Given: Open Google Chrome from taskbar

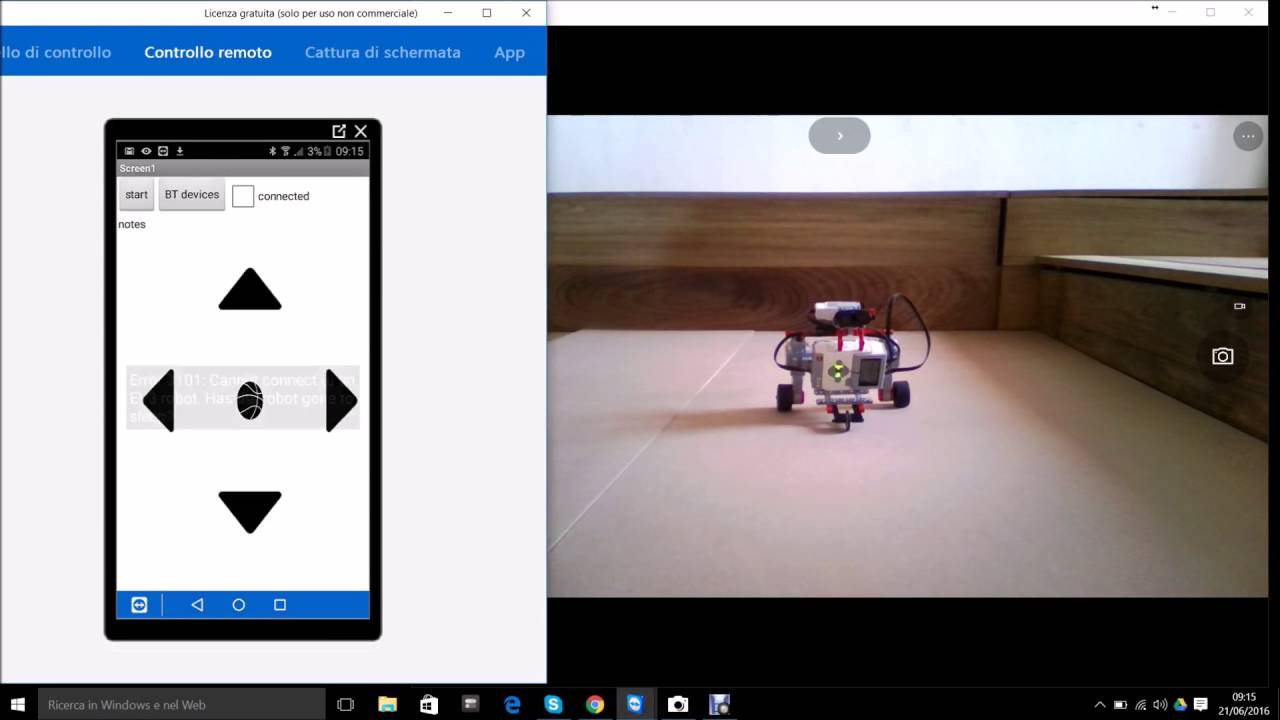Looking at the screenshot, I should point(595,704).
